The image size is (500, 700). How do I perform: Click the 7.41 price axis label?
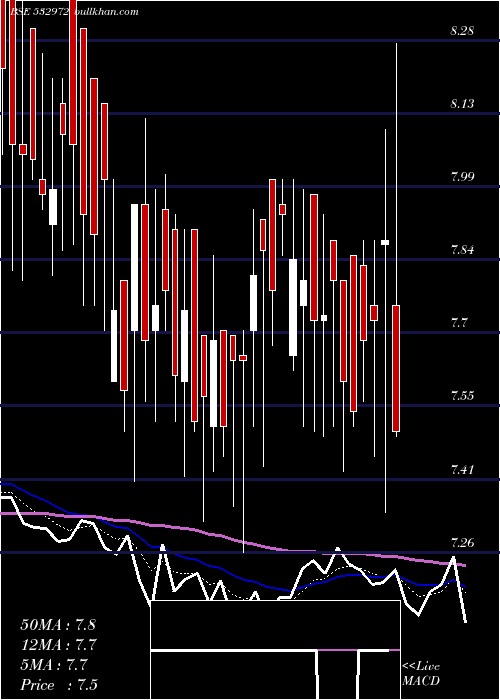(x=462, y=469)
